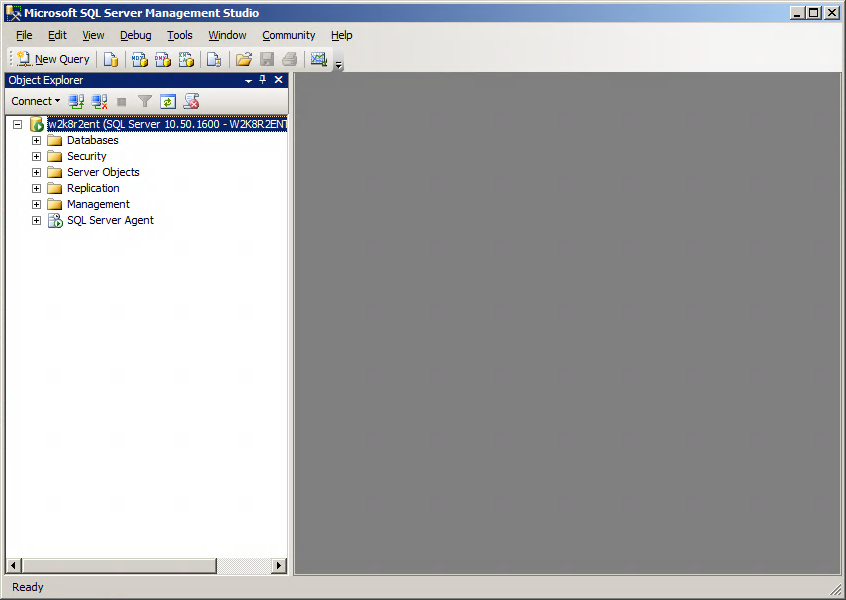Select SQL Server Agent in the tree
This screenshot has width=846, height=600.
110,220
